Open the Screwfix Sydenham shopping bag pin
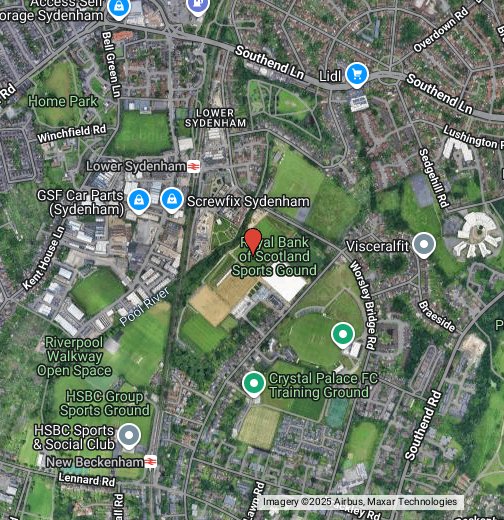The image size is (504, 520). [x=172, y=200]
